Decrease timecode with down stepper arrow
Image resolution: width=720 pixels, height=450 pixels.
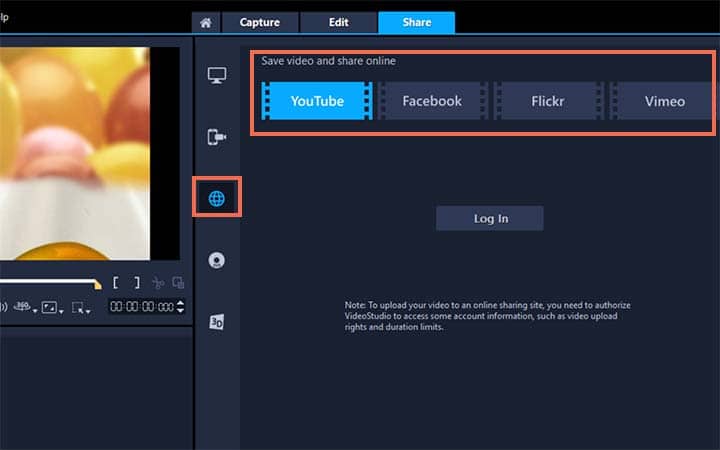180,310
